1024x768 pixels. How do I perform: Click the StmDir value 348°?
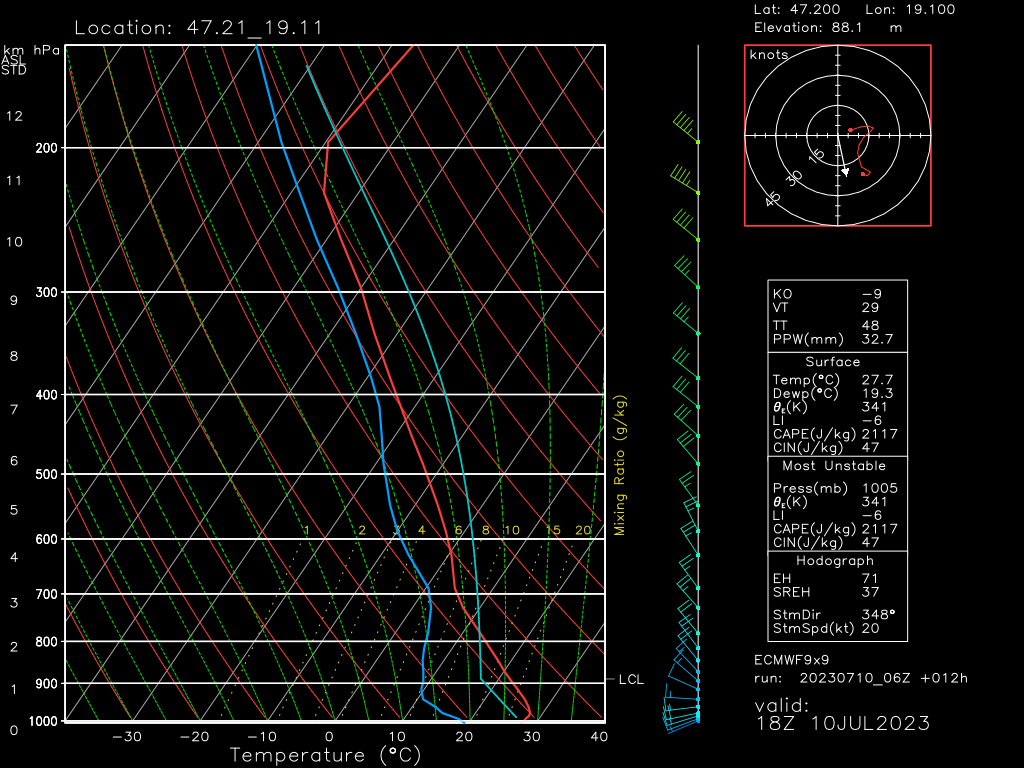pos(880,615)
